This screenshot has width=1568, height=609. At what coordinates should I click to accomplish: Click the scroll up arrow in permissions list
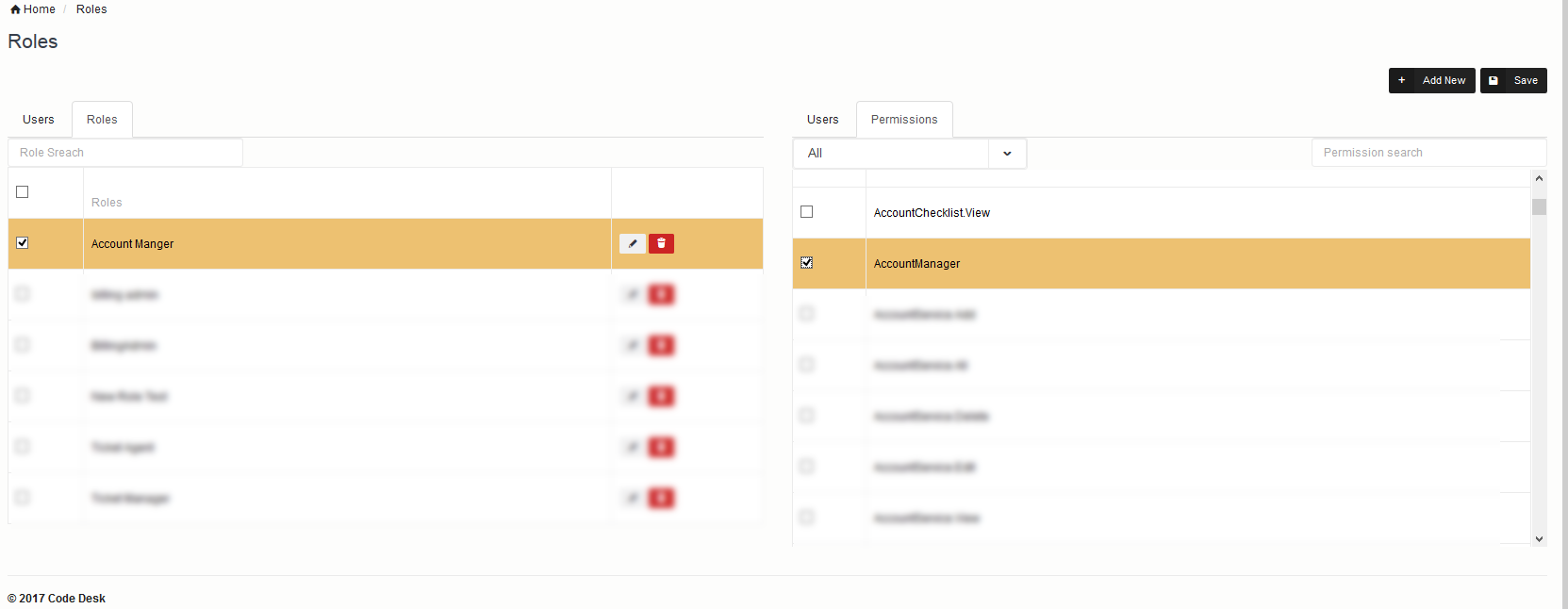1539,178
